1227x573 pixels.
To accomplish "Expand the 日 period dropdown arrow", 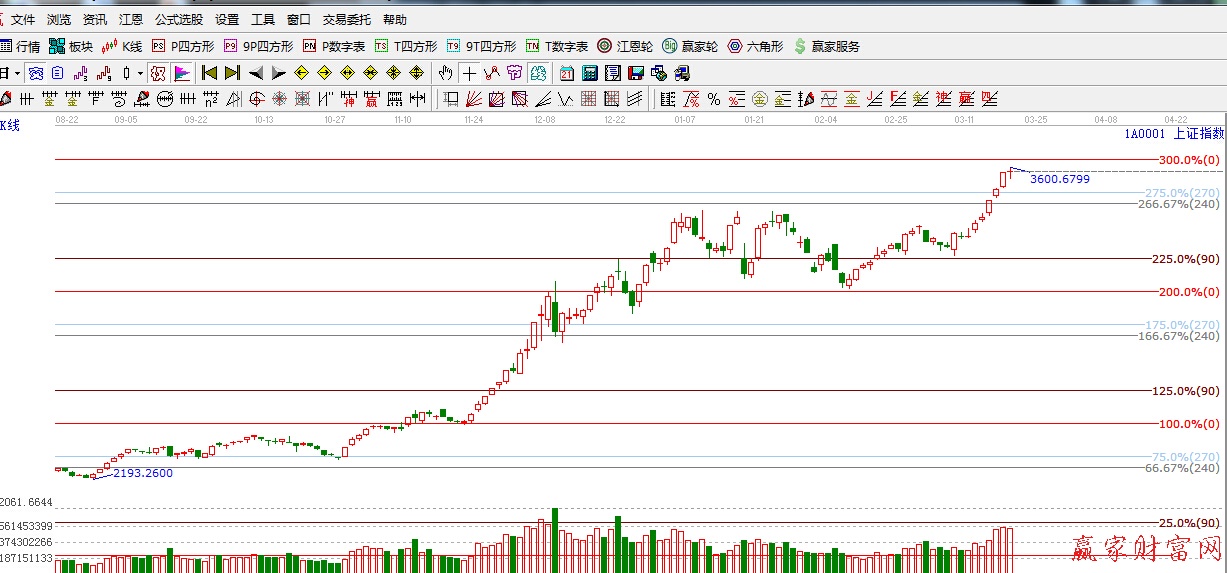I will (x=17, y=73).
